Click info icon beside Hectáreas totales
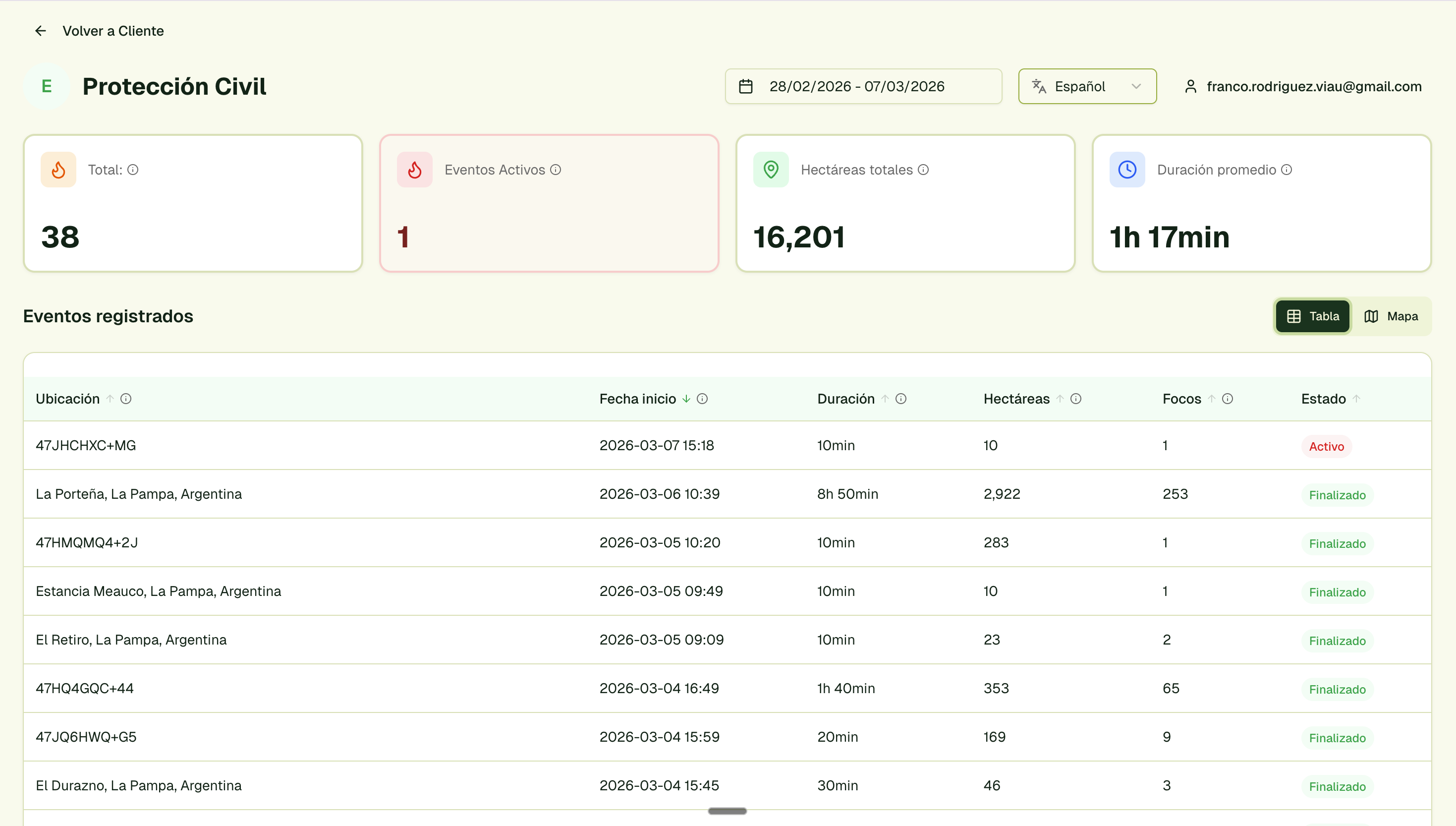This screenshot has height=826, width=1456. point(923,170)
